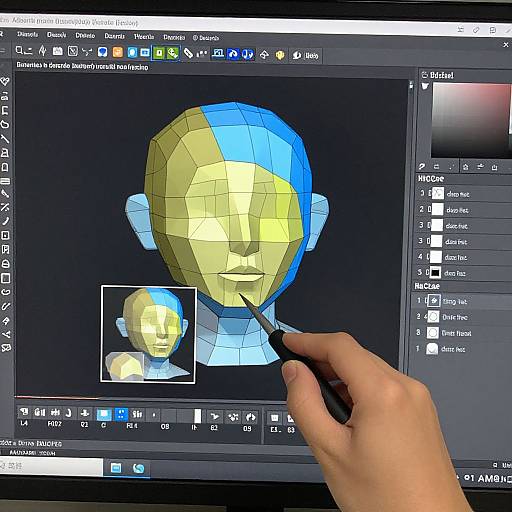Click the speech bubble icon at bottom of left toolbar
The width and height of the screenshot is (512, 512).
click(6, 349)
